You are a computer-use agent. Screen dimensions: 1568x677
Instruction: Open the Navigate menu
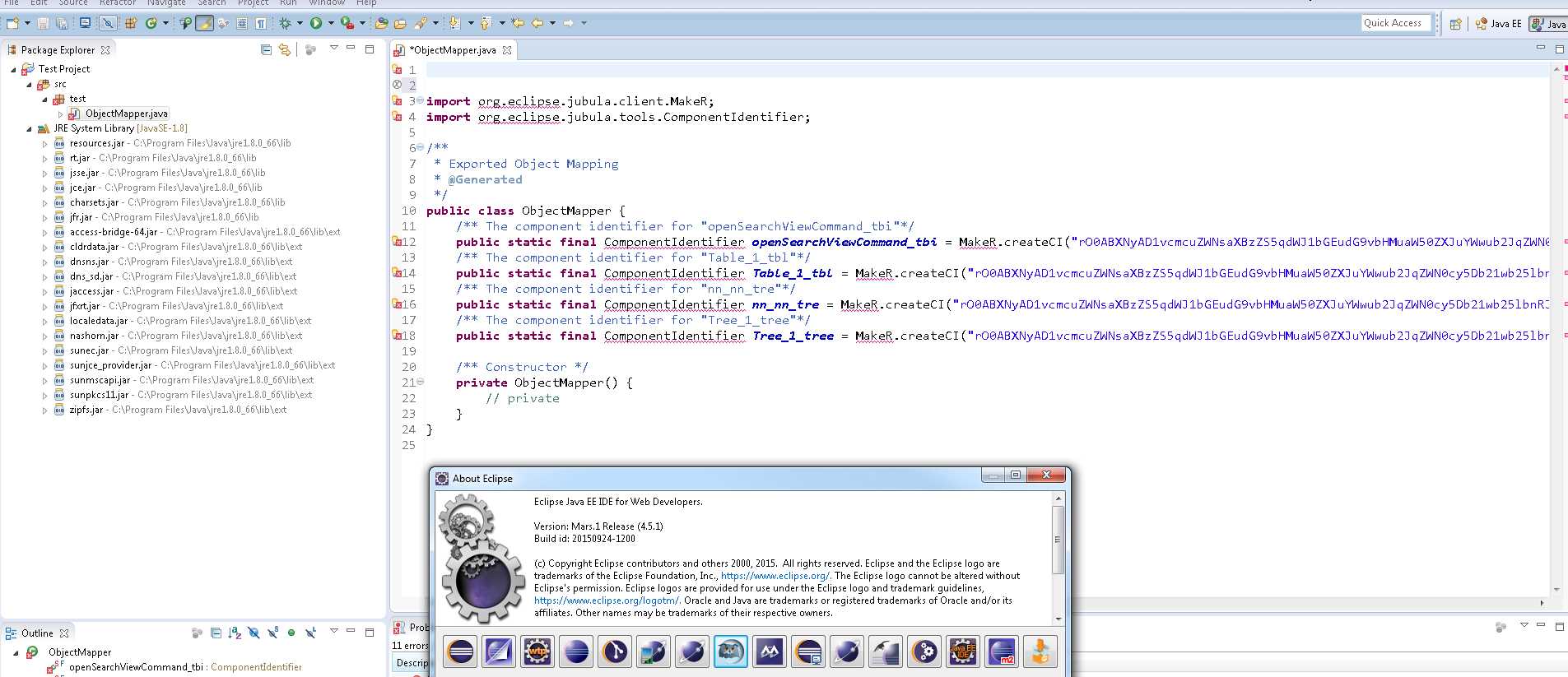(x=166, y=3)
